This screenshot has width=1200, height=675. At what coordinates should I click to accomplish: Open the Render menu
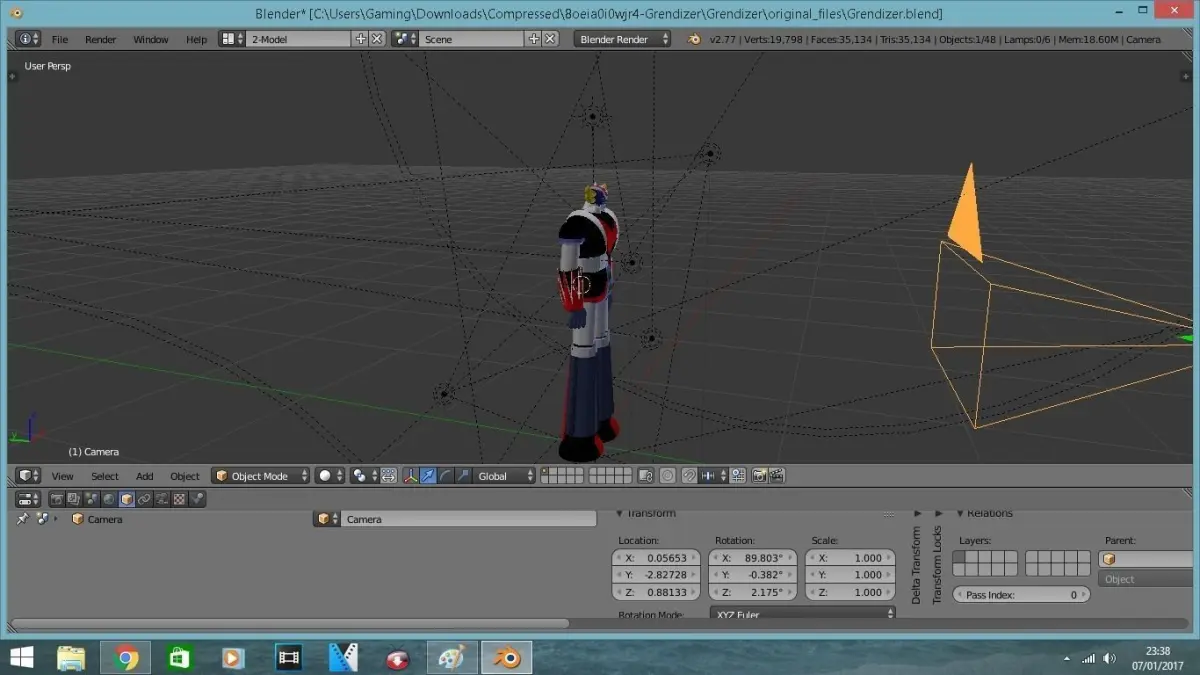tap(100, 39)
